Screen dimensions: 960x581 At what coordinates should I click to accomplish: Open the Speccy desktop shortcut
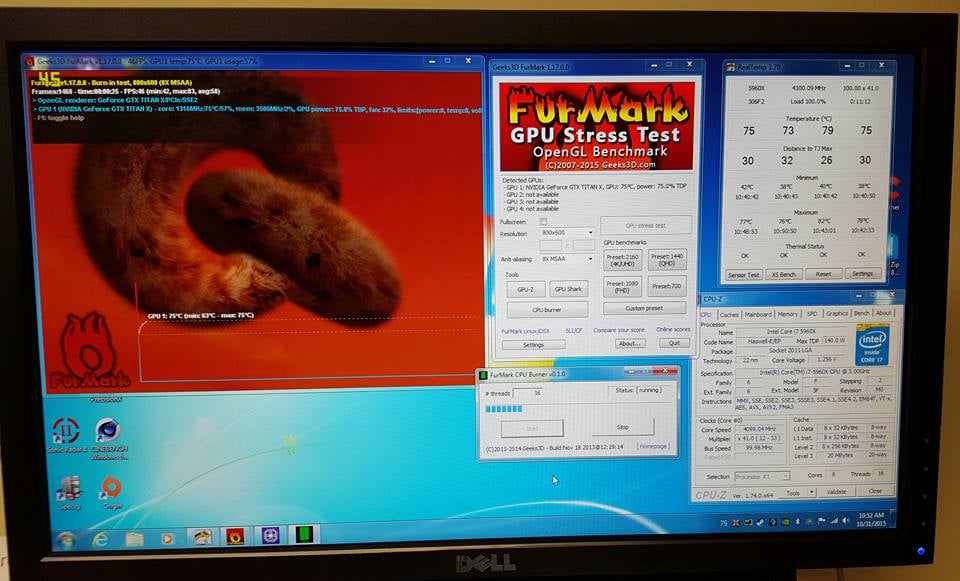tap(69, 493)
